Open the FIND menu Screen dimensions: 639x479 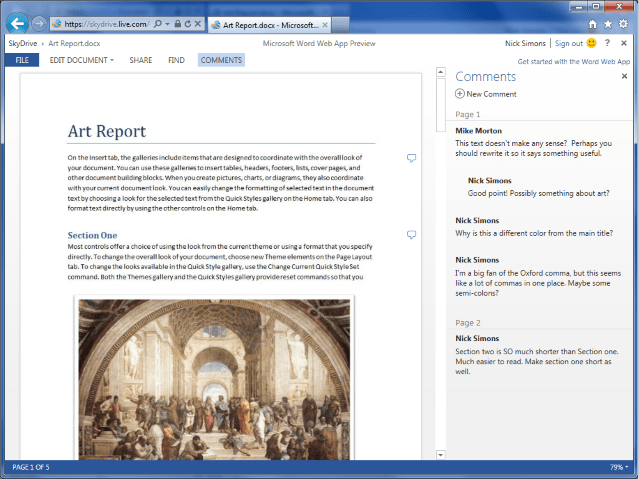tap(176, 60)
